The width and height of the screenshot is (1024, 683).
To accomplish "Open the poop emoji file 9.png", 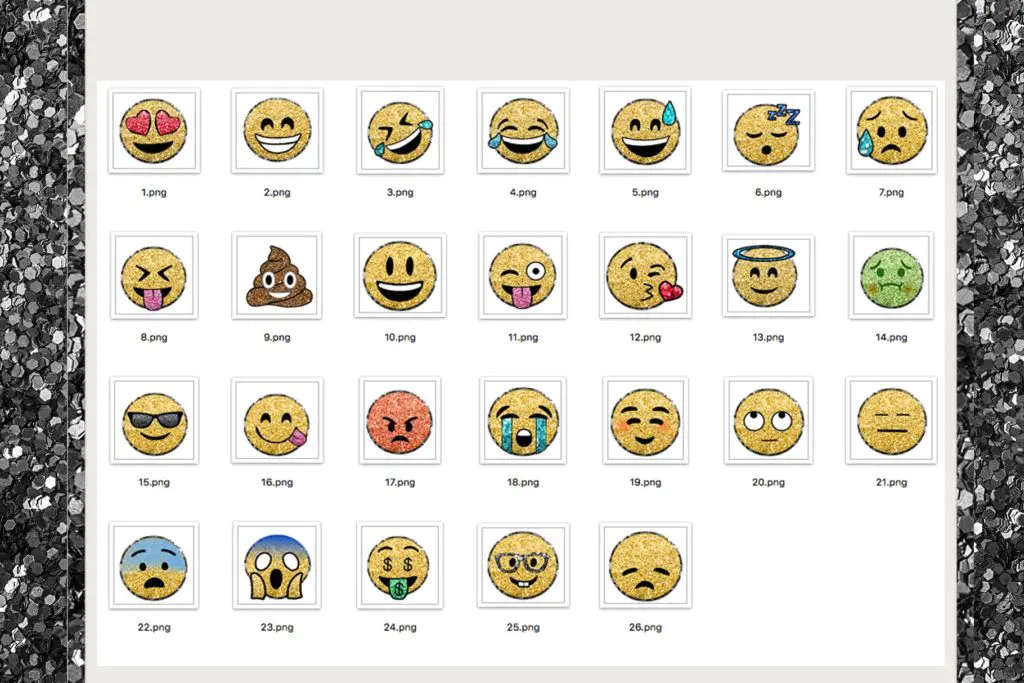I will [x=277, y=276].
